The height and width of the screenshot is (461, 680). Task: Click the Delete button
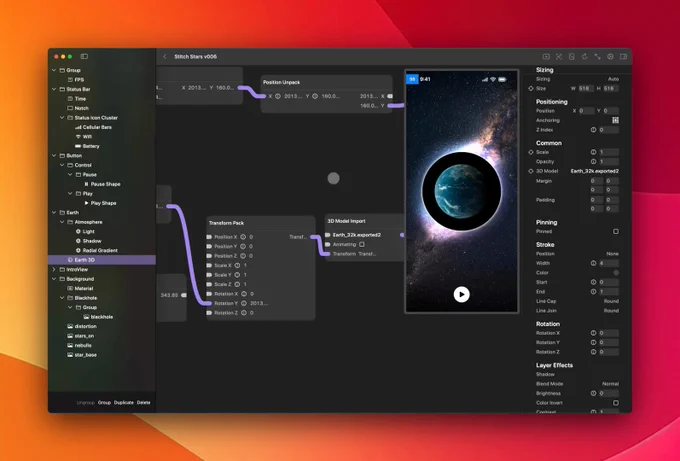coord(144,403)
